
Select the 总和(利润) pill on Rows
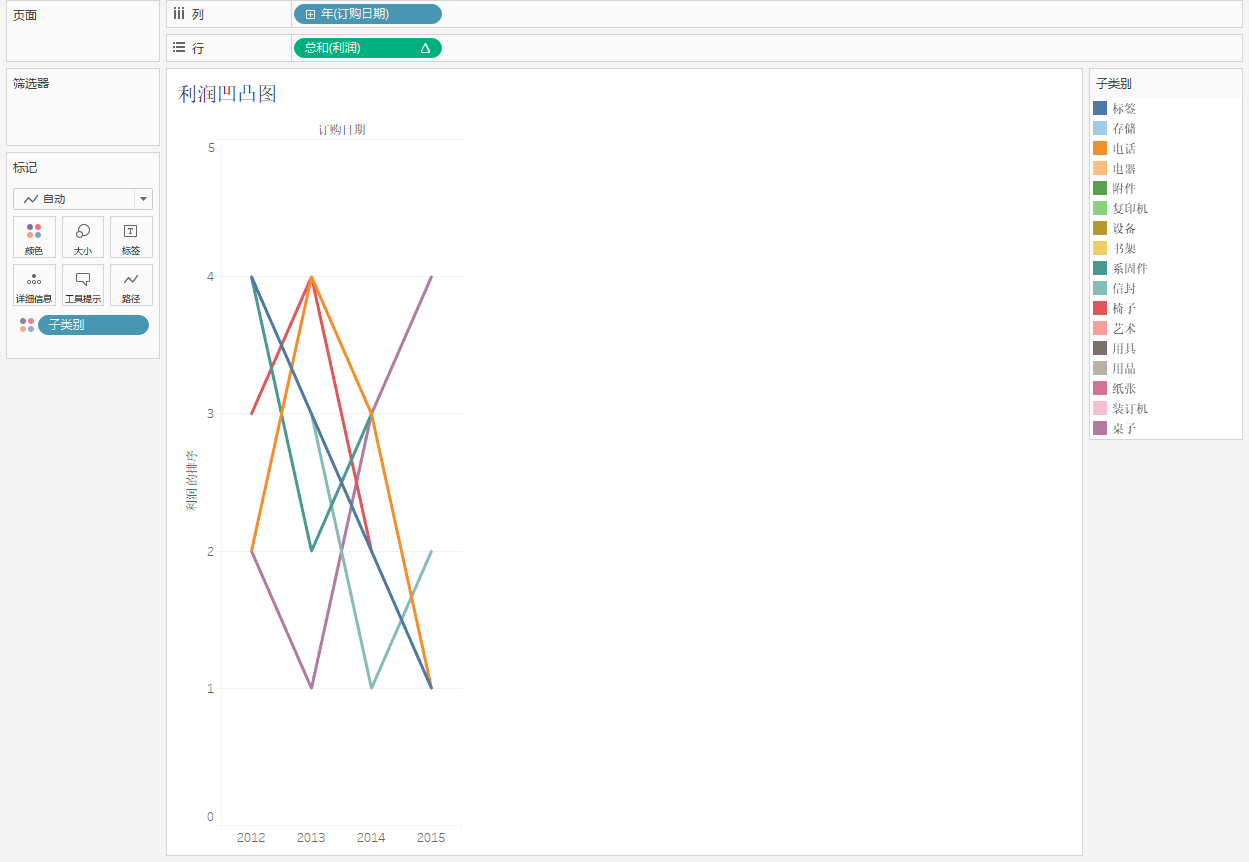367,48
